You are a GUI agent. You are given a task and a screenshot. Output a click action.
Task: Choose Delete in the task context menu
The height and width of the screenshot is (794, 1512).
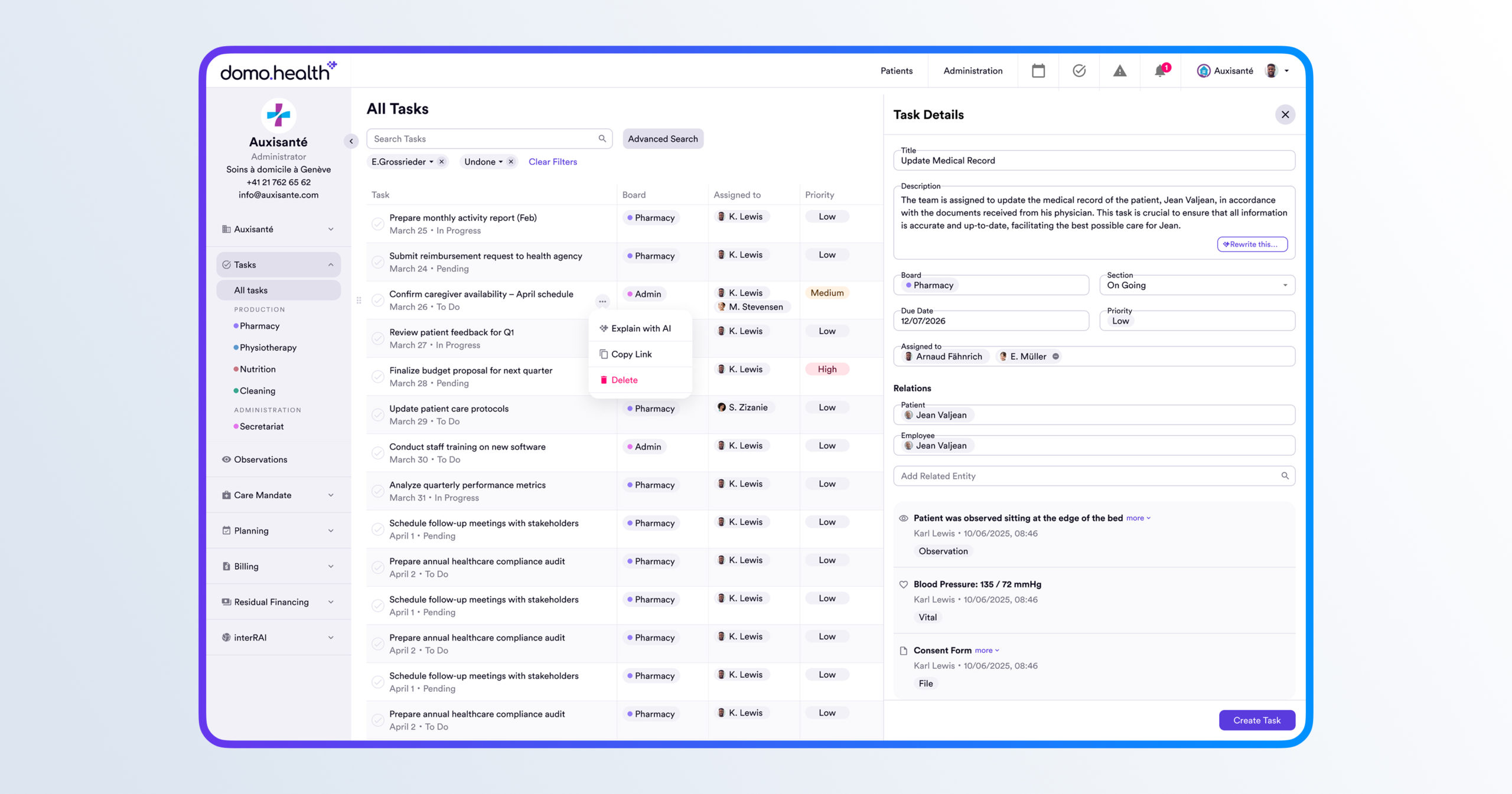[x=624, y=380]
